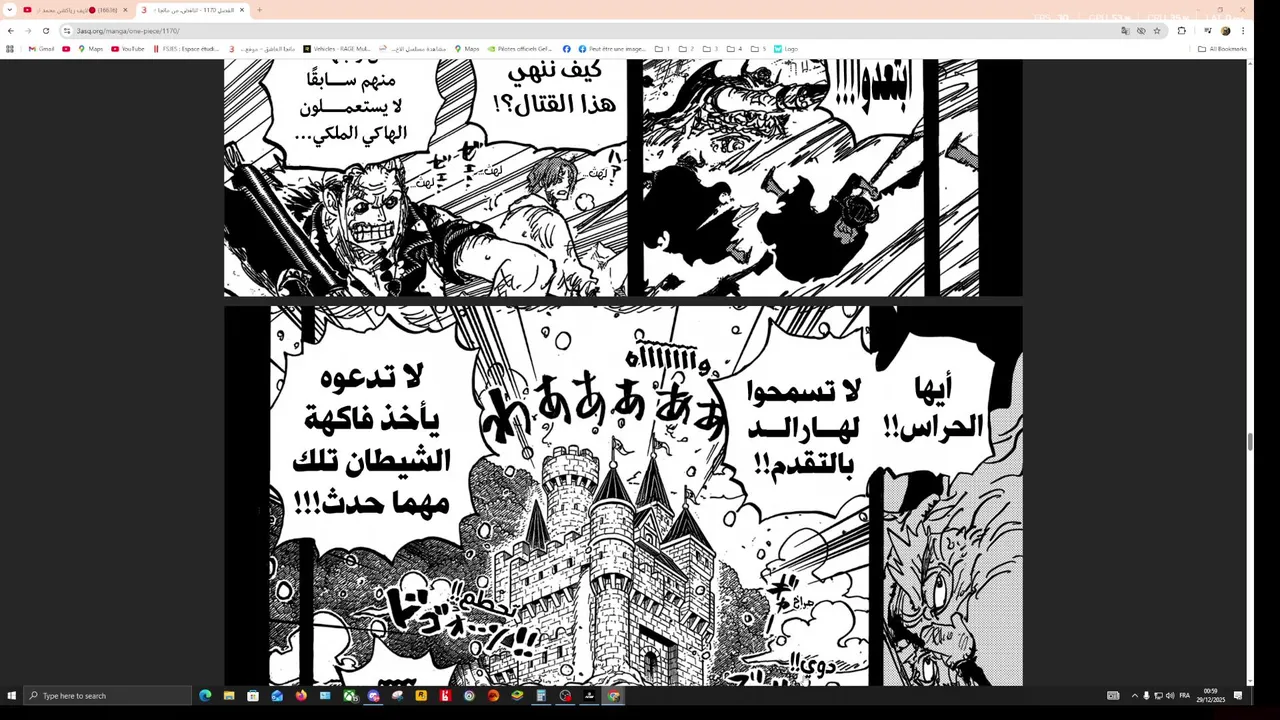Click the page vertical scrollbar thumb
This screenshot has width=1280, height=720.
1250,443
